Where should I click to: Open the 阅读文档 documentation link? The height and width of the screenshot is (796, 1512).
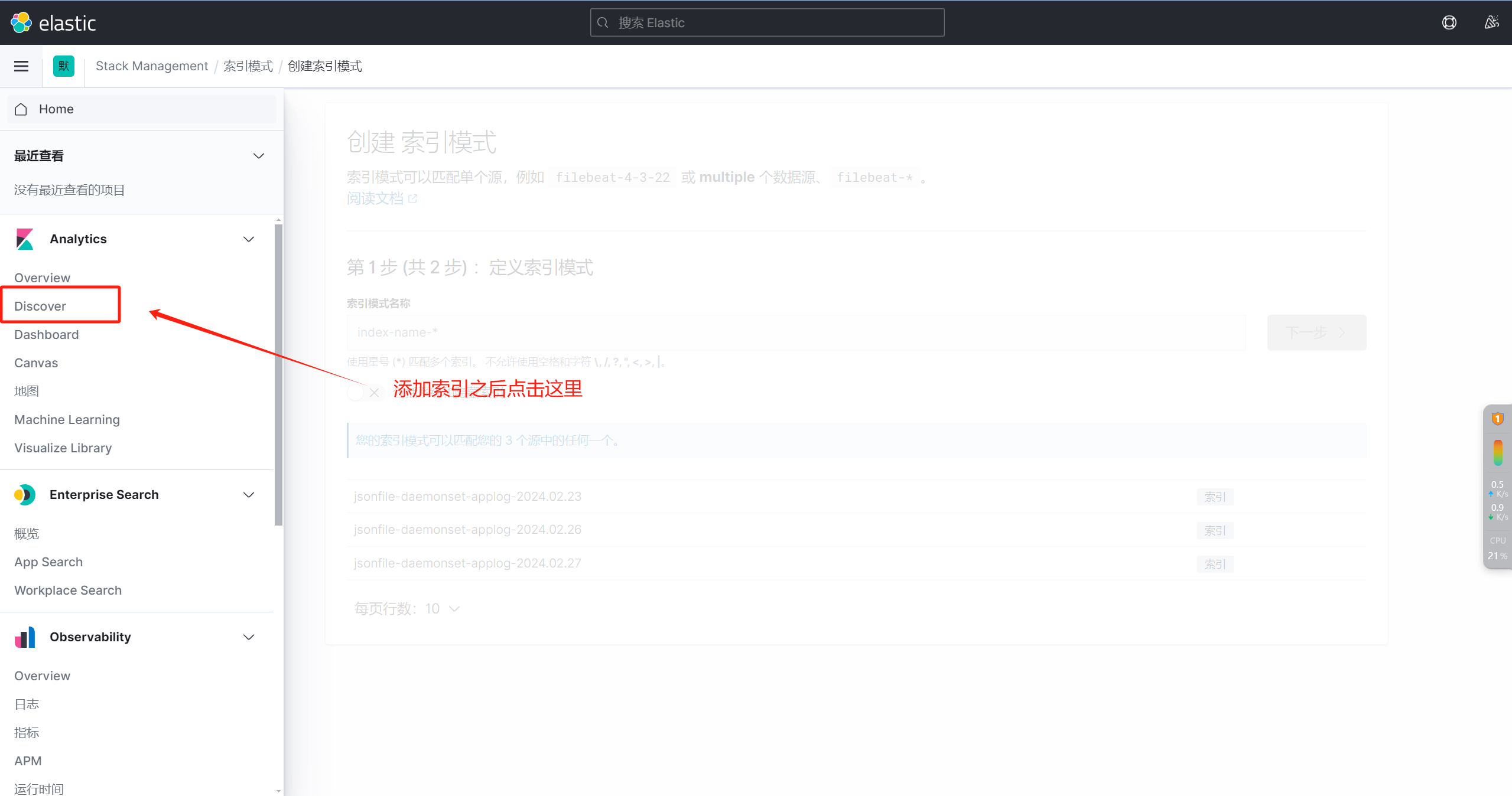(375, 198)
